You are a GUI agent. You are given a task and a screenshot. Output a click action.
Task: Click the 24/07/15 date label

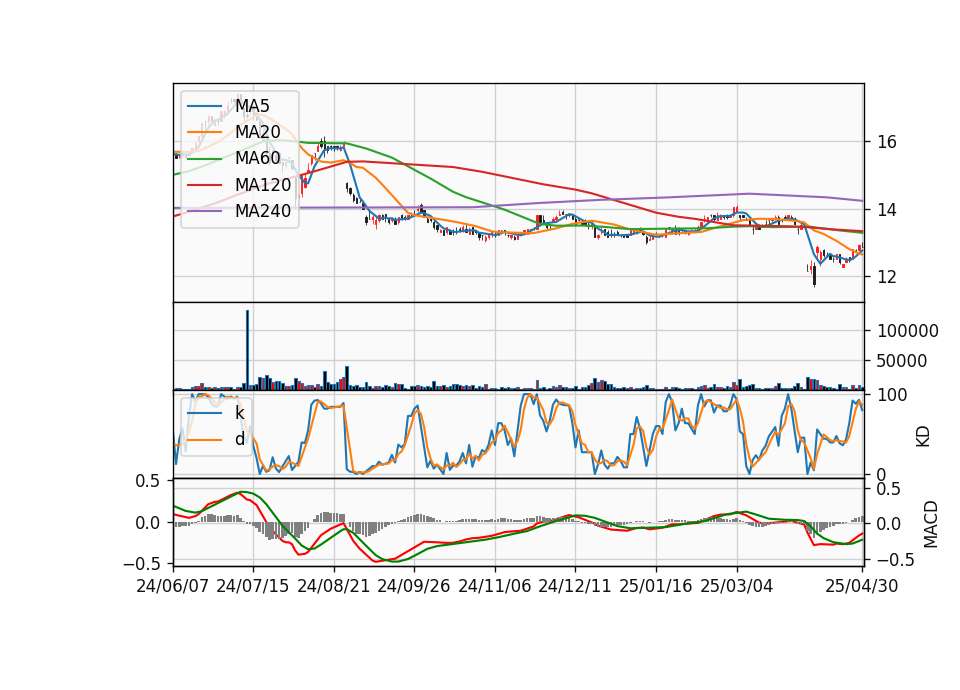pyautogui.click(x=253, y=586)
